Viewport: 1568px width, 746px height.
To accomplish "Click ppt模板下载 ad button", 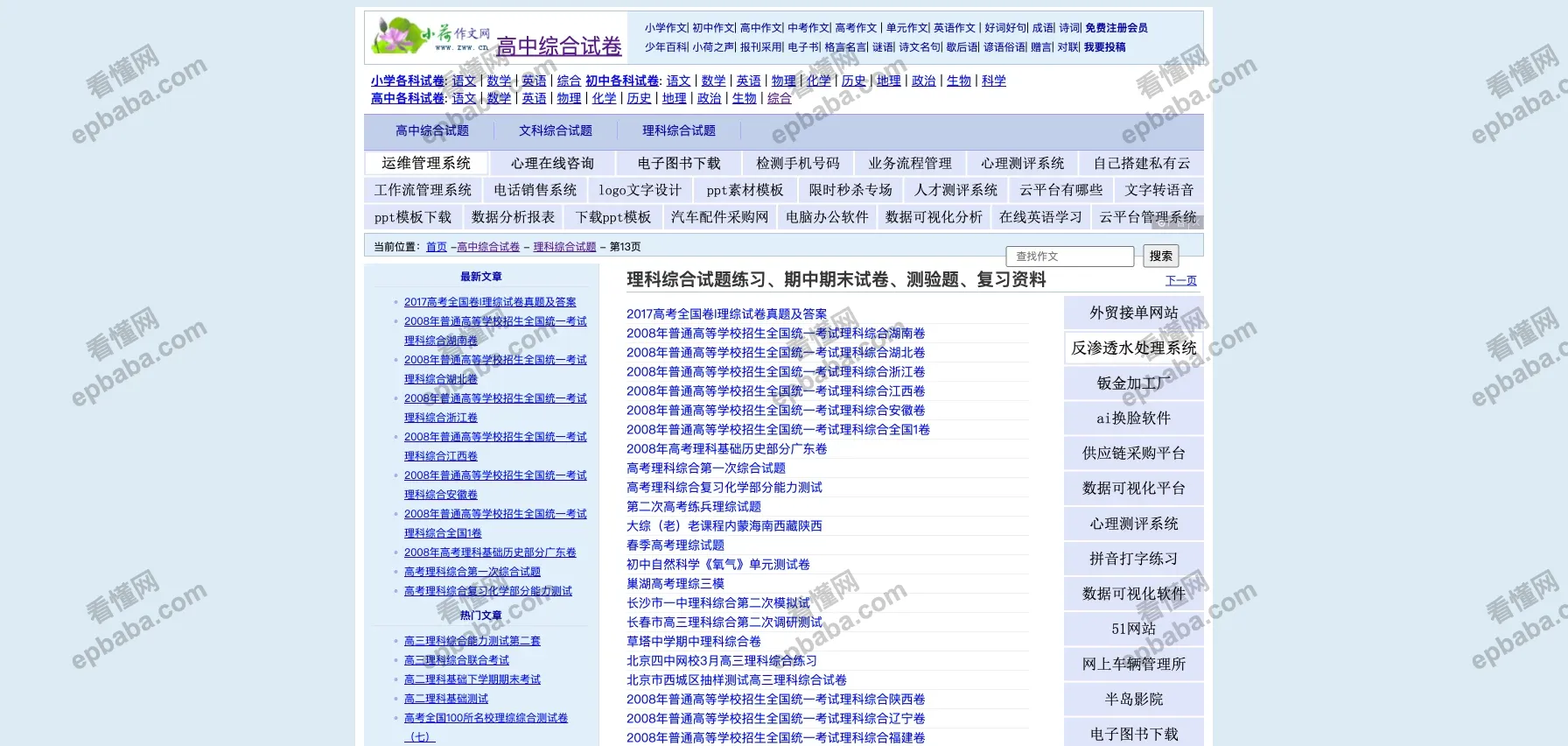I will [x=413, y=217].
